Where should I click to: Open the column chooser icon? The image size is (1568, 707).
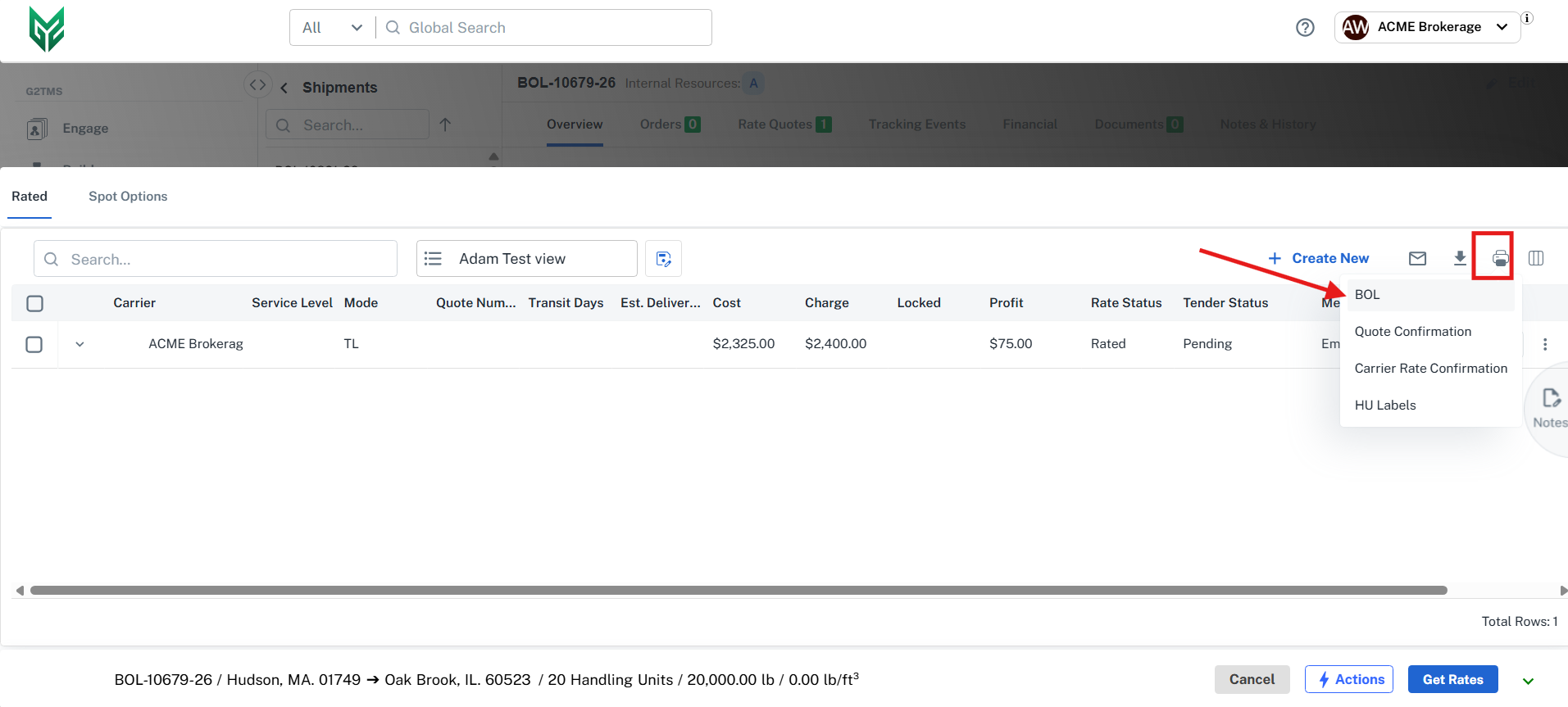(1536, 259)
